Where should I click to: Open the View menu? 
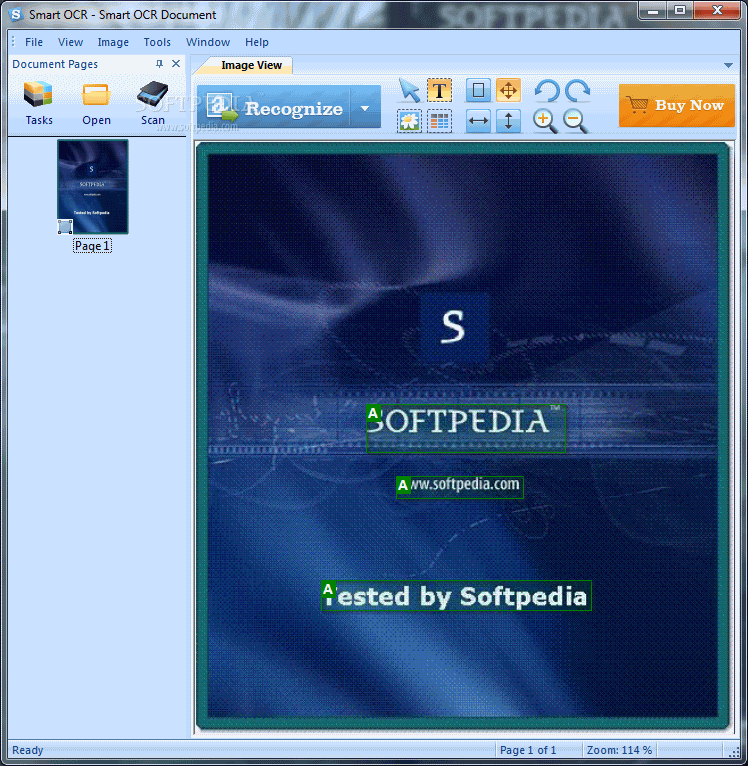click(x=70, y=42)
